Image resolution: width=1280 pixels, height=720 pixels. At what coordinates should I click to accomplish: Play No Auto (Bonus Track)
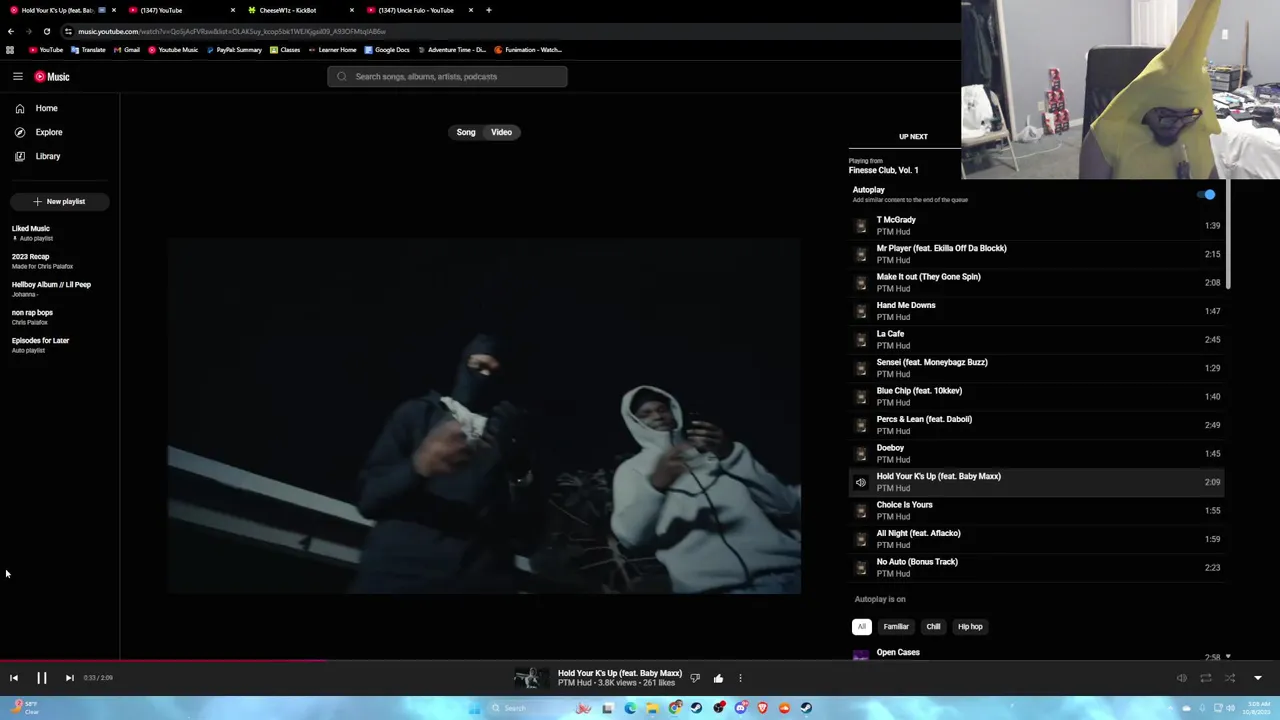point(1036,567)
